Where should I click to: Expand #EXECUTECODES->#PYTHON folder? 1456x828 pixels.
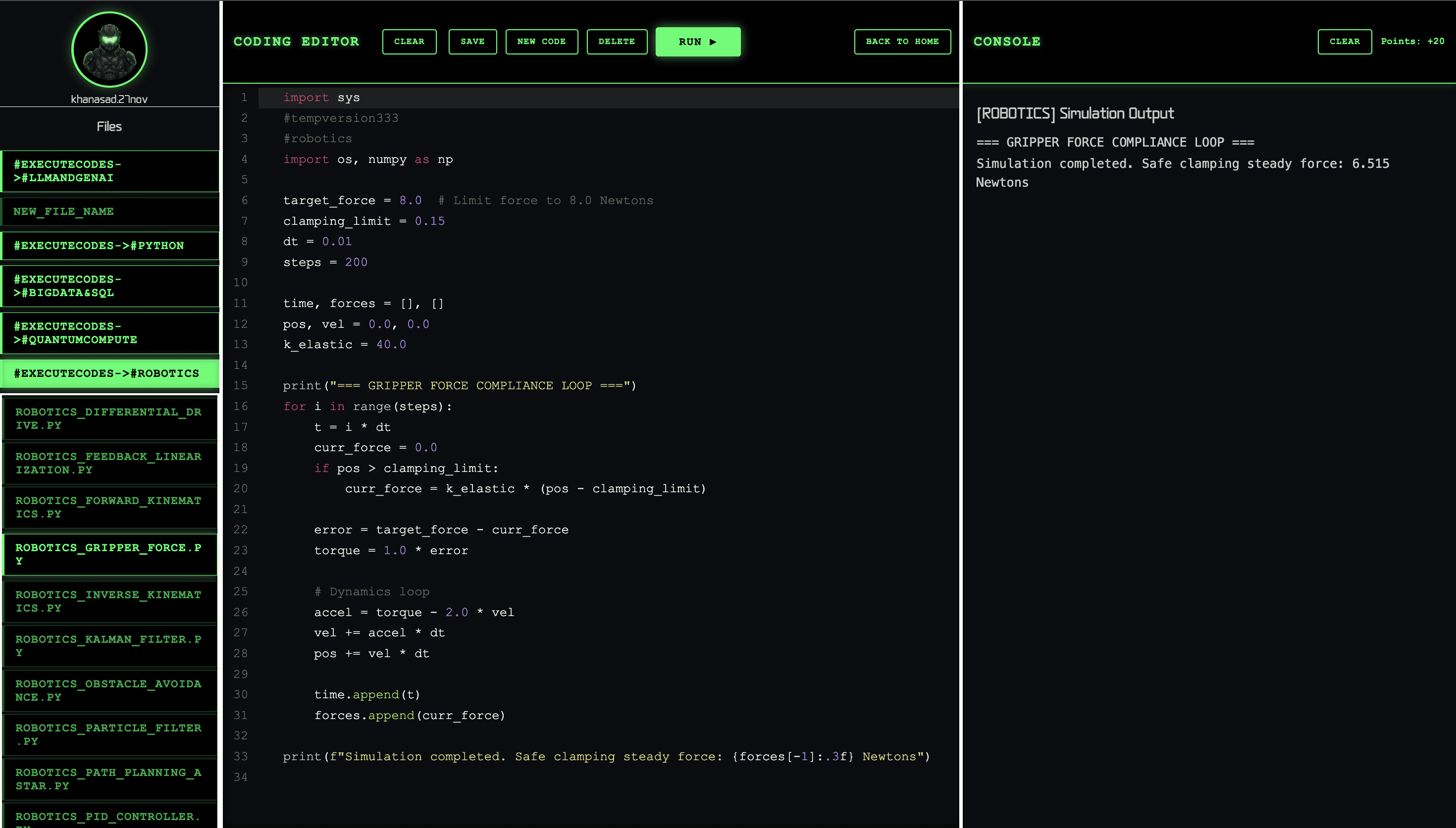click(110, 246)
